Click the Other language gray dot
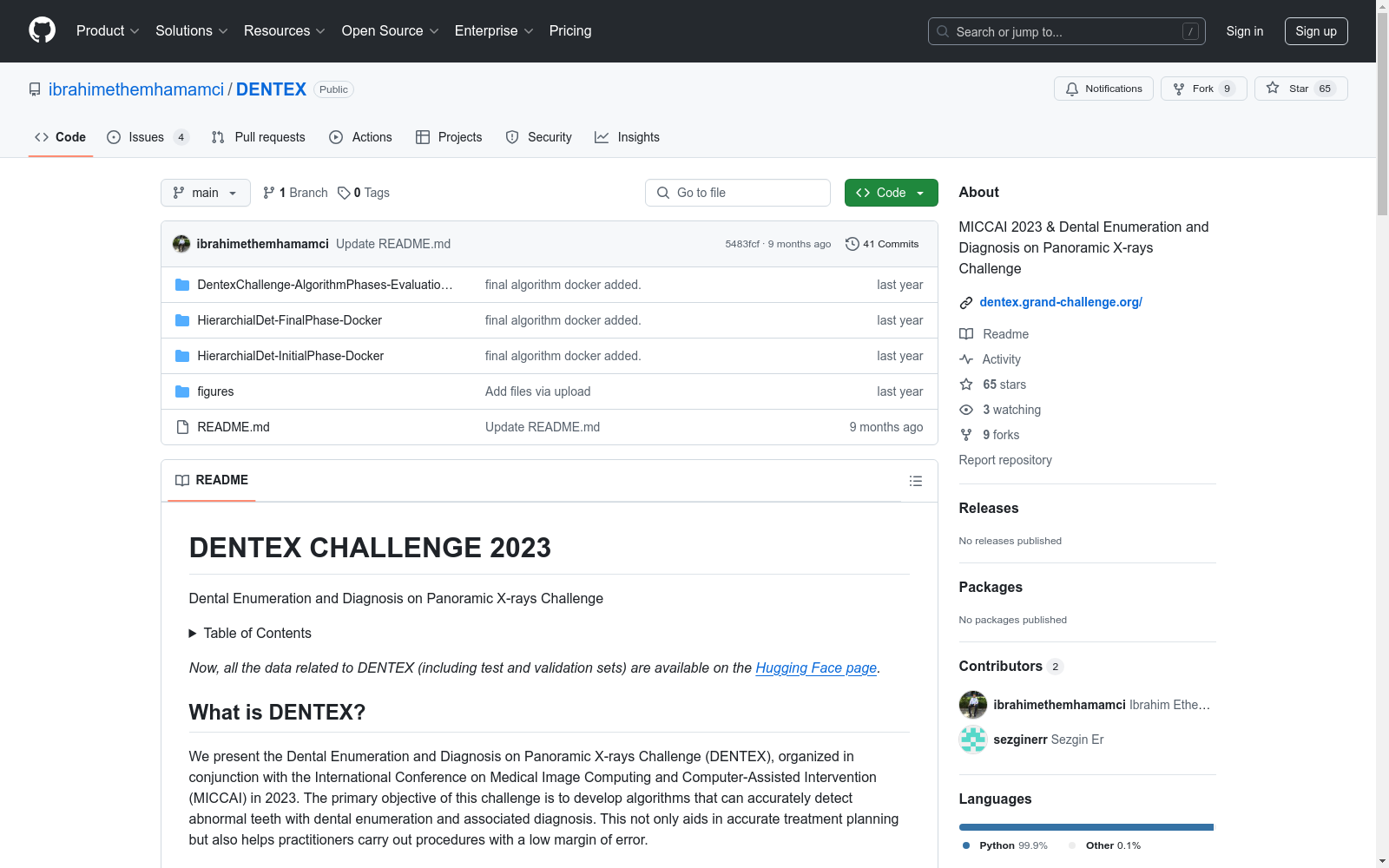The height and width of the screenshot is (868, 1389). pos(1072,845)
